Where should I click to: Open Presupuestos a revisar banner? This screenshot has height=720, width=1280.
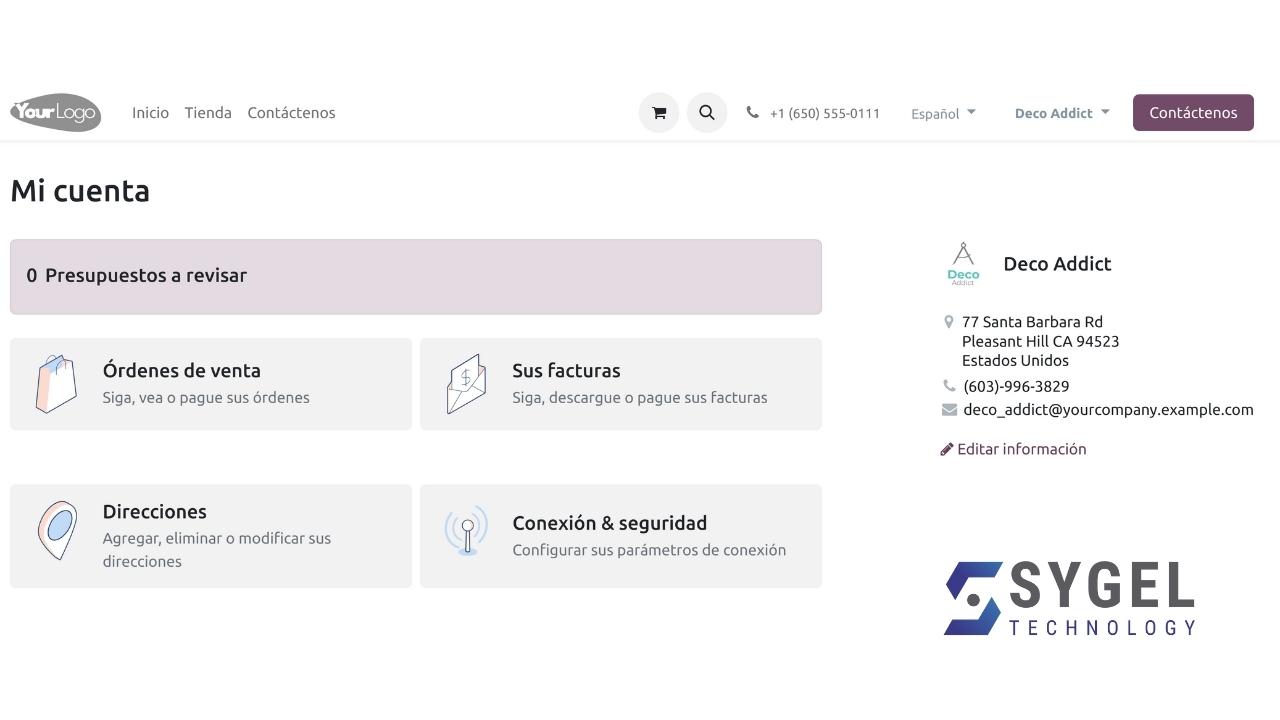(415, 276)
